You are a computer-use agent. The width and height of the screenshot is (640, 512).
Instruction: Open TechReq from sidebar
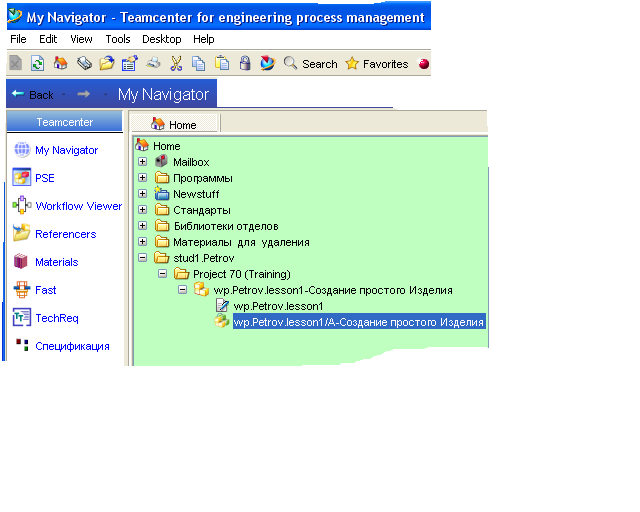click(x=57, y=318)
